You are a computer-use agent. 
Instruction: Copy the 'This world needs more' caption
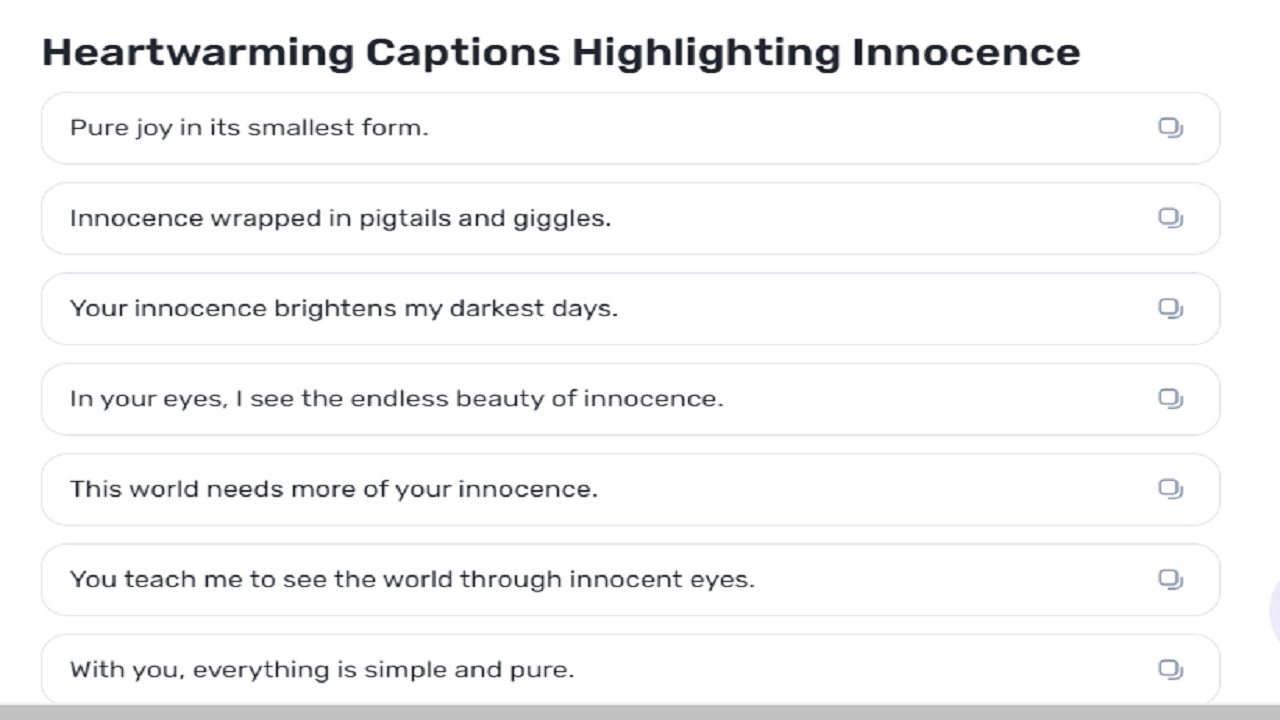1170,489
